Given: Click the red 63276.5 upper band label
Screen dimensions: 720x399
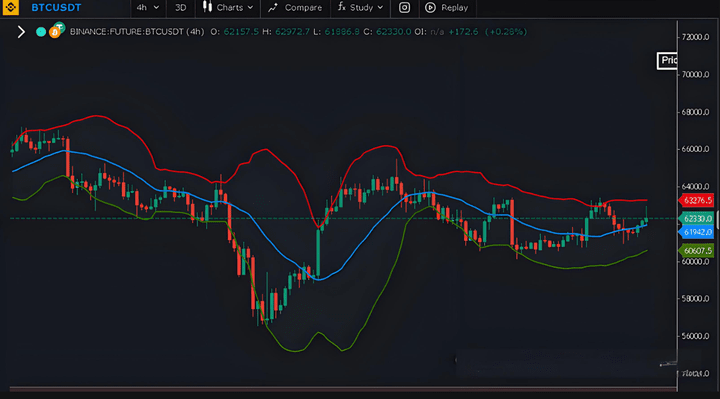Looking at the screenshot, I should click(697, 200).
